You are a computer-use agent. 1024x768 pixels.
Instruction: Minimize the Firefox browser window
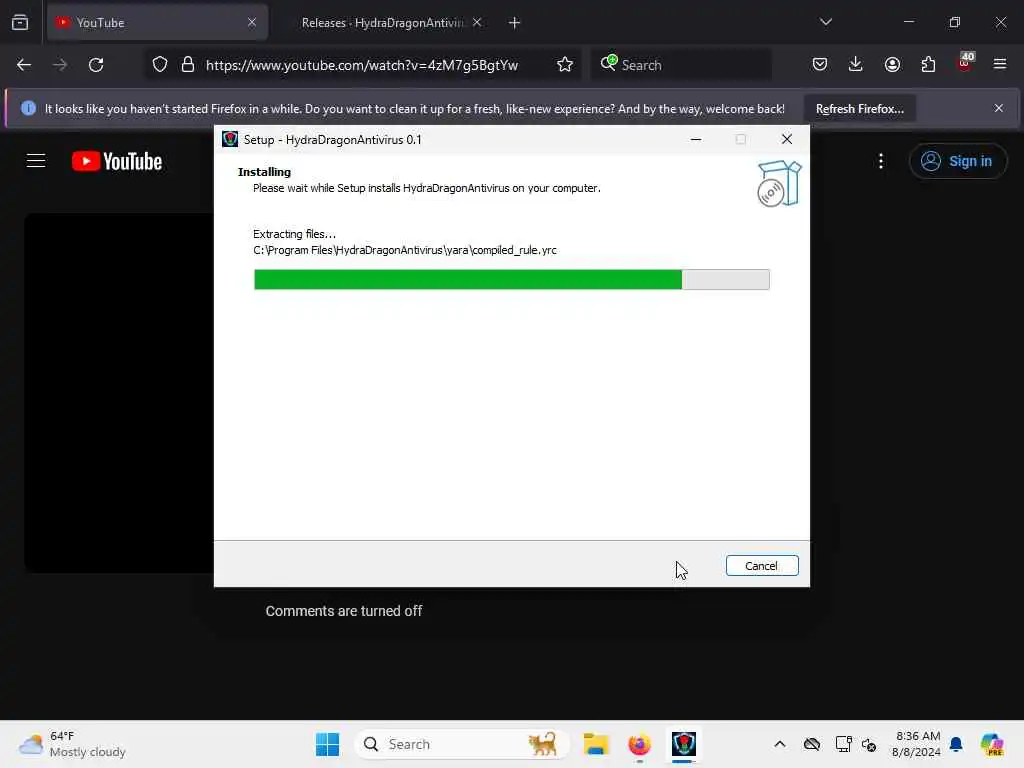click(908, 22)
